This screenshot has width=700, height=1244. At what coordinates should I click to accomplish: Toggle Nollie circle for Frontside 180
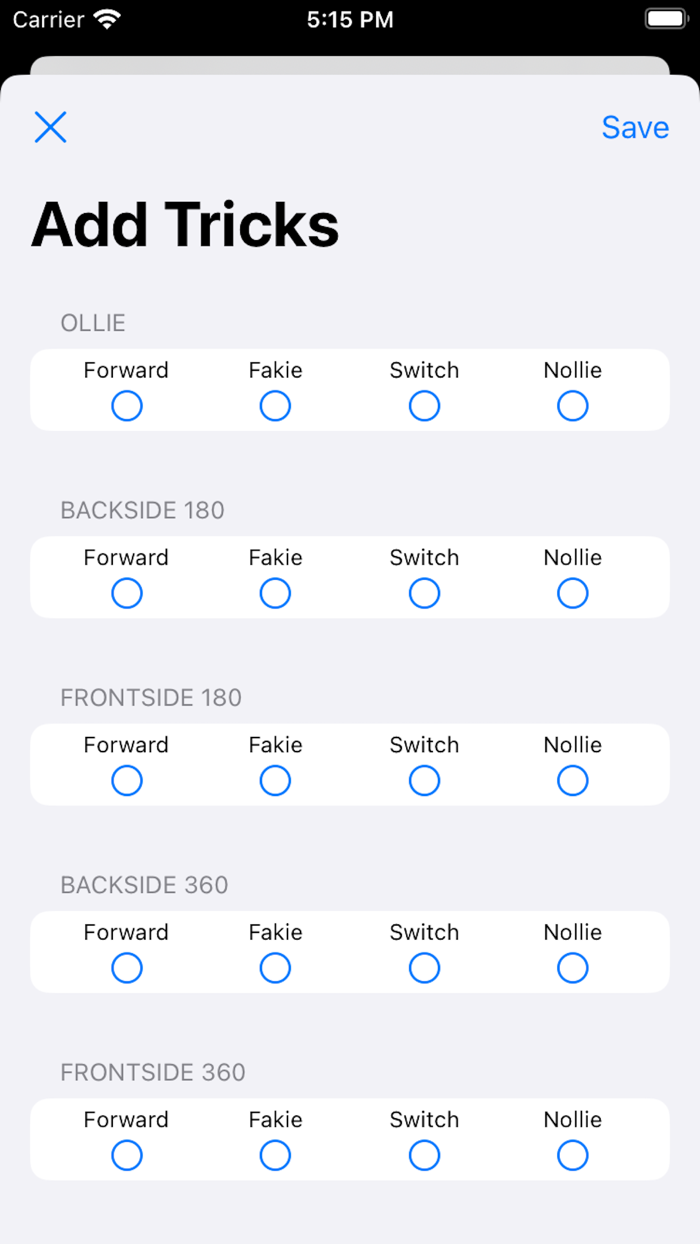click(573, 780)
